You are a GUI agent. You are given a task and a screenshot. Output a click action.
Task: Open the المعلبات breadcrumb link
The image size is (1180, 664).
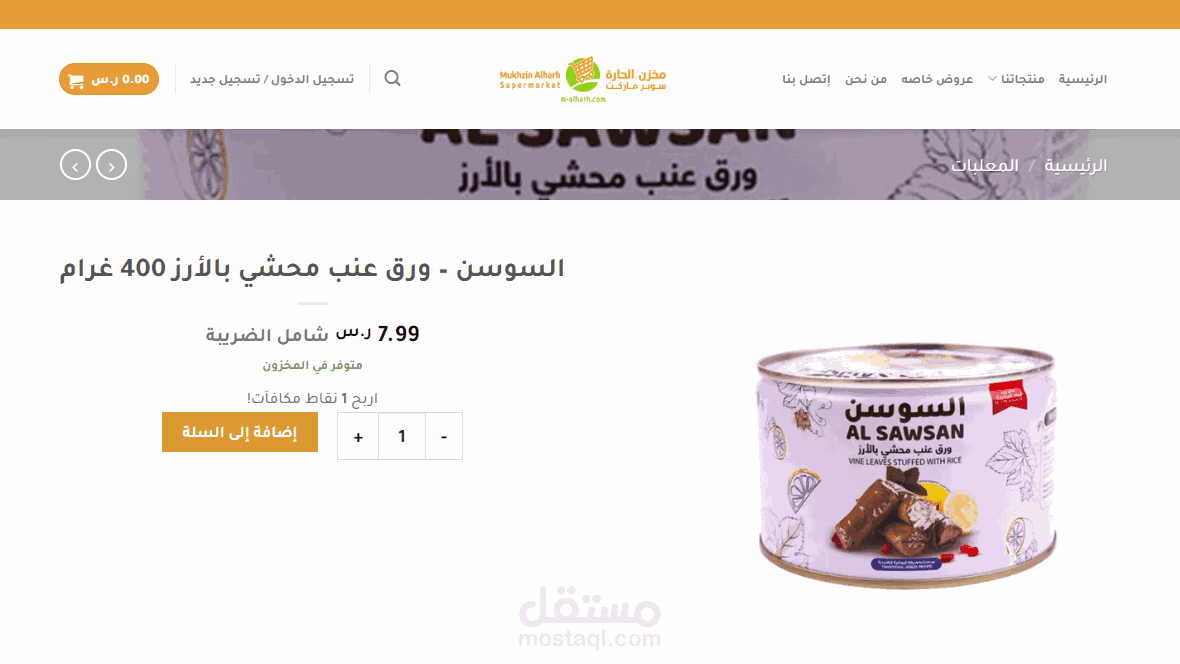pos(984,166)
